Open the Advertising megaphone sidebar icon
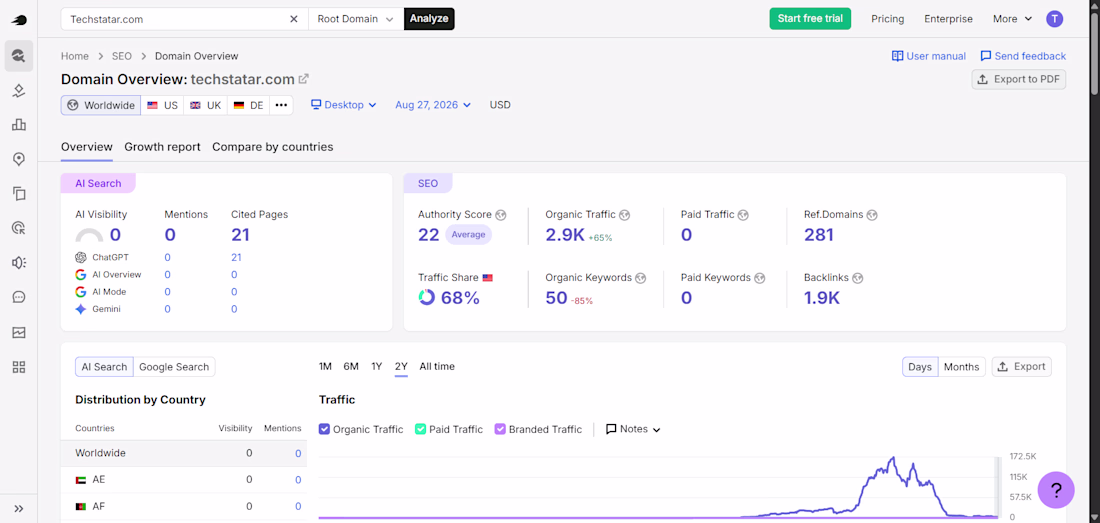 click(x=19, y=262)
